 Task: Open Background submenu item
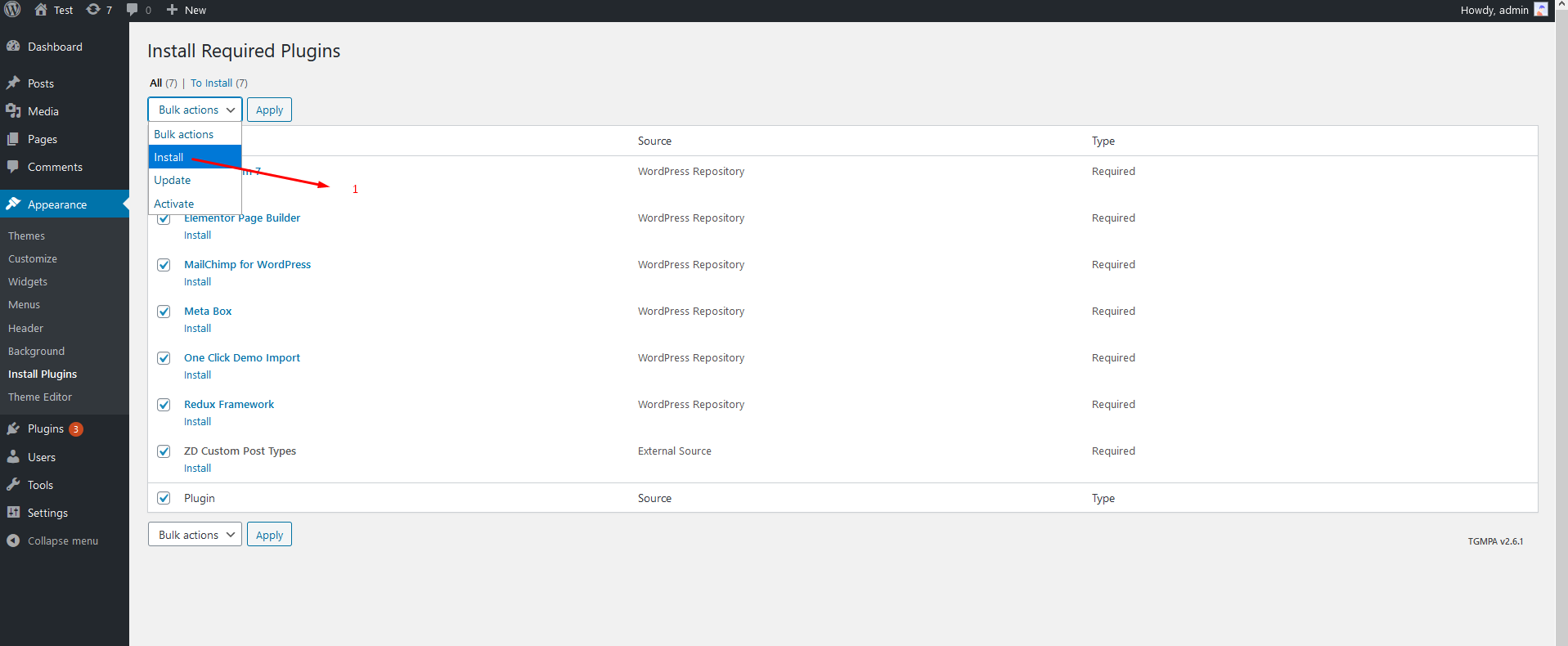(x=36, y=351)
